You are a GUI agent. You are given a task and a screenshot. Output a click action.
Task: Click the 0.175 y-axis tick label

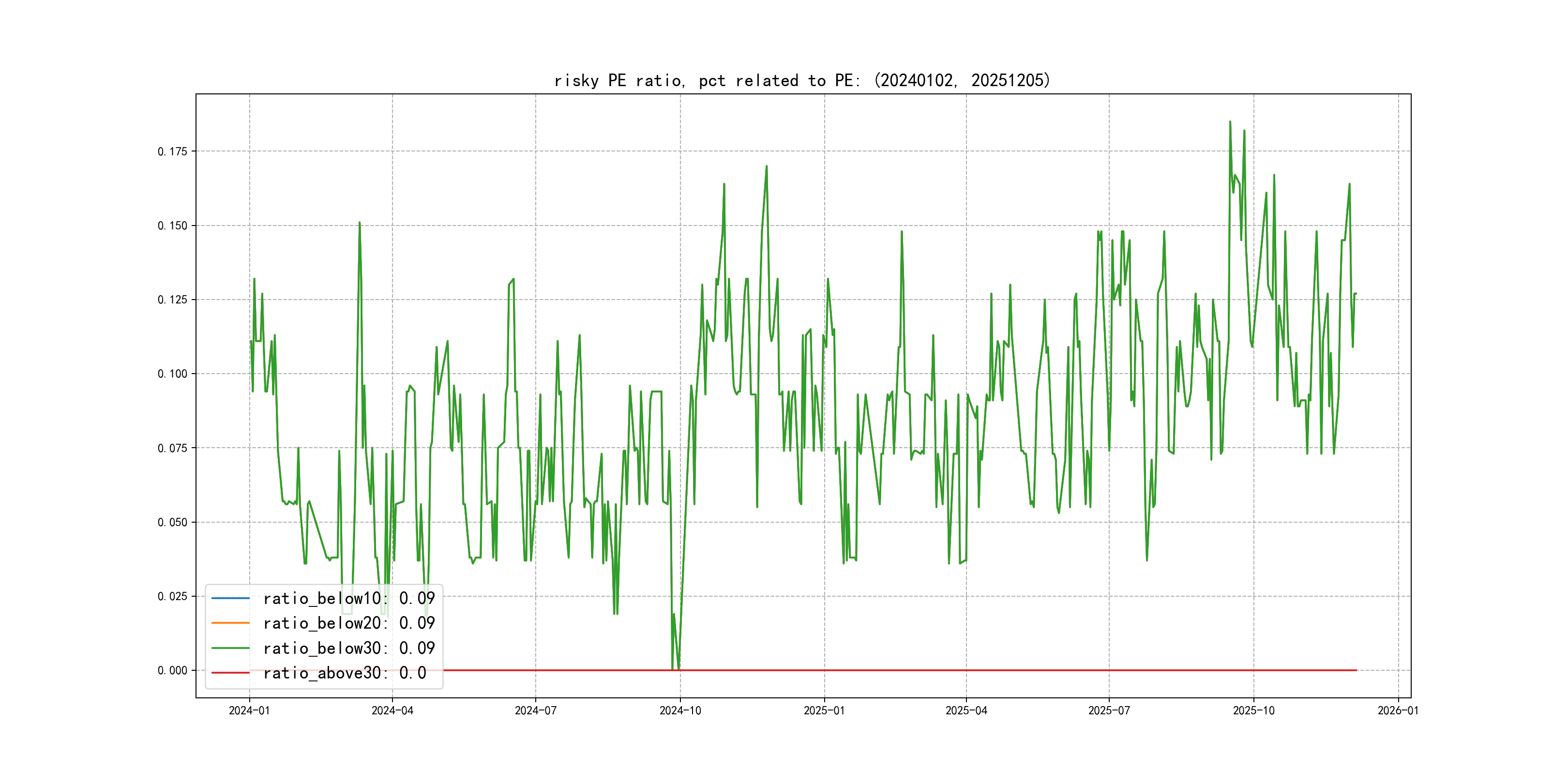[x=172, y=151]
